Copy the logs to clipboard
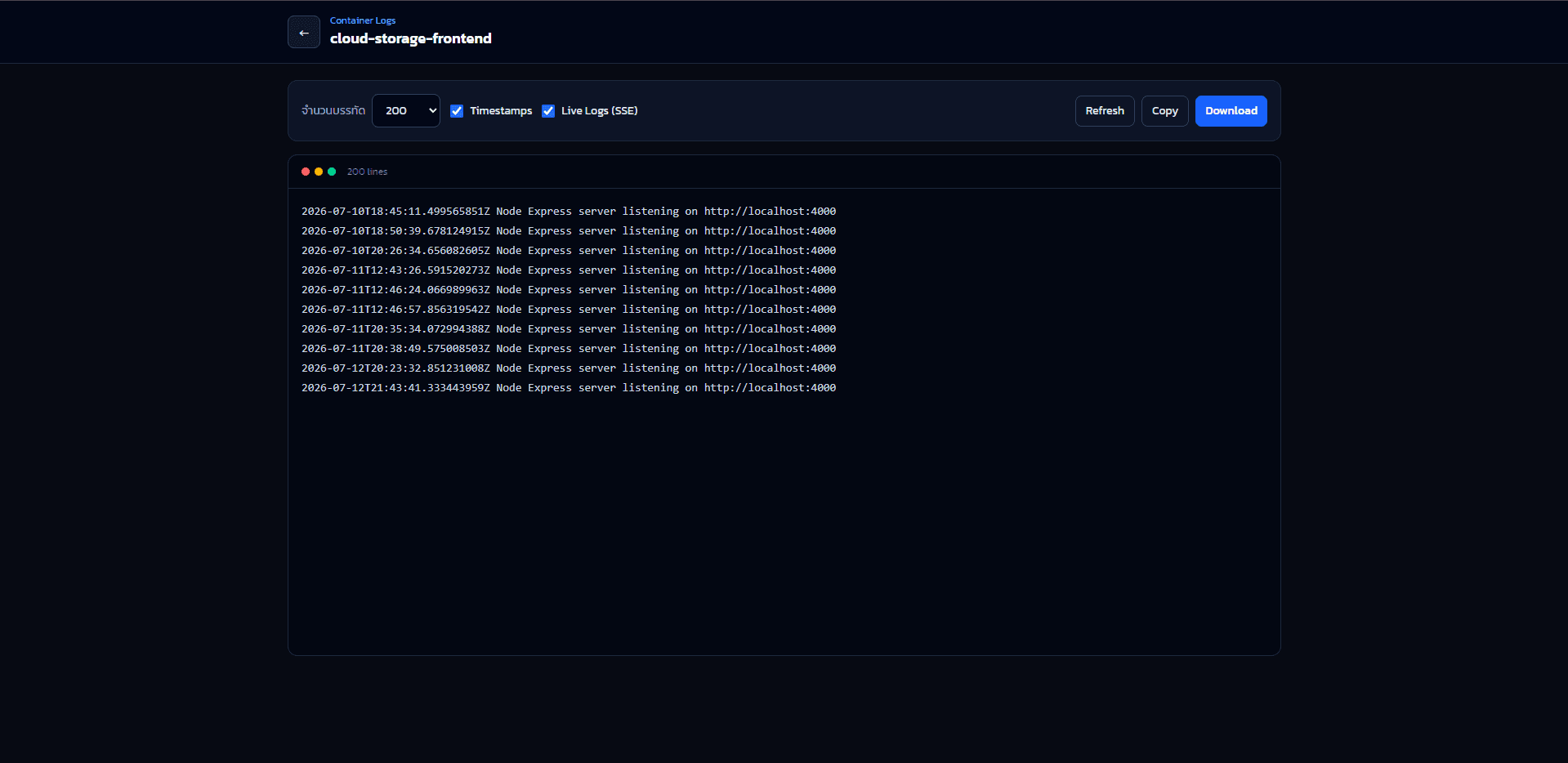The width and height of the screenshot is (1568, 763). pos(1165,111)
